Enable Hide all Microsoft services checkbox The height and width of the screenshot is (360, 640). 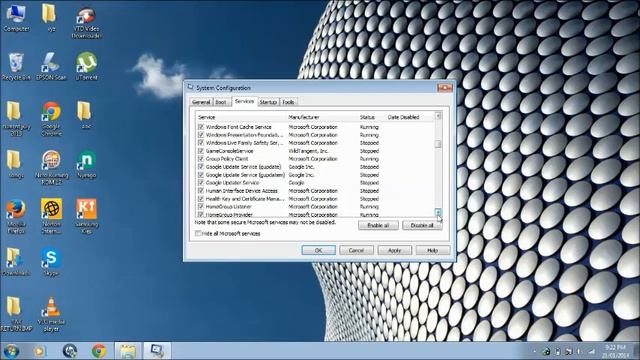pos(198,233)
